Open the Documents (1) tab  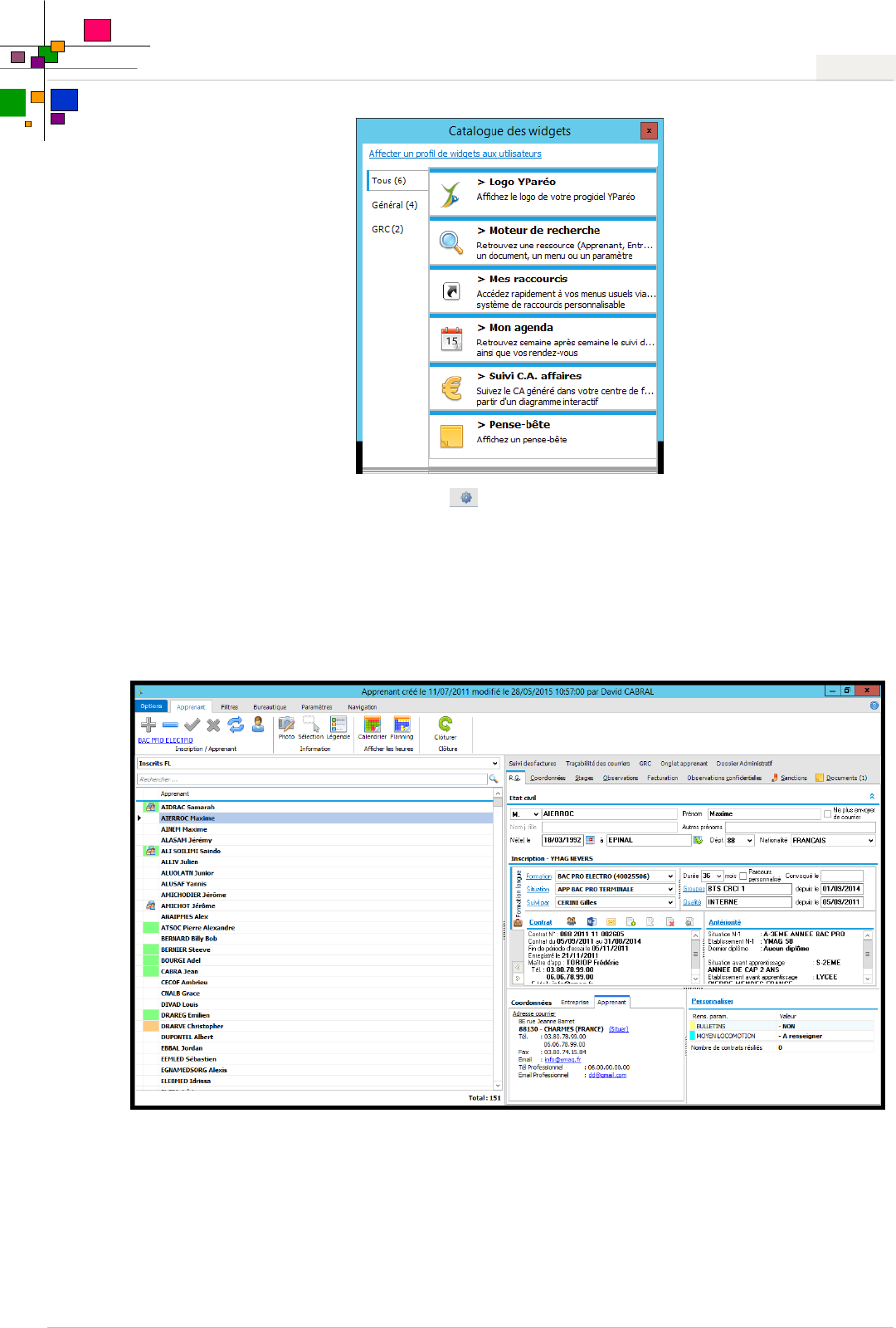click(842, 779)
